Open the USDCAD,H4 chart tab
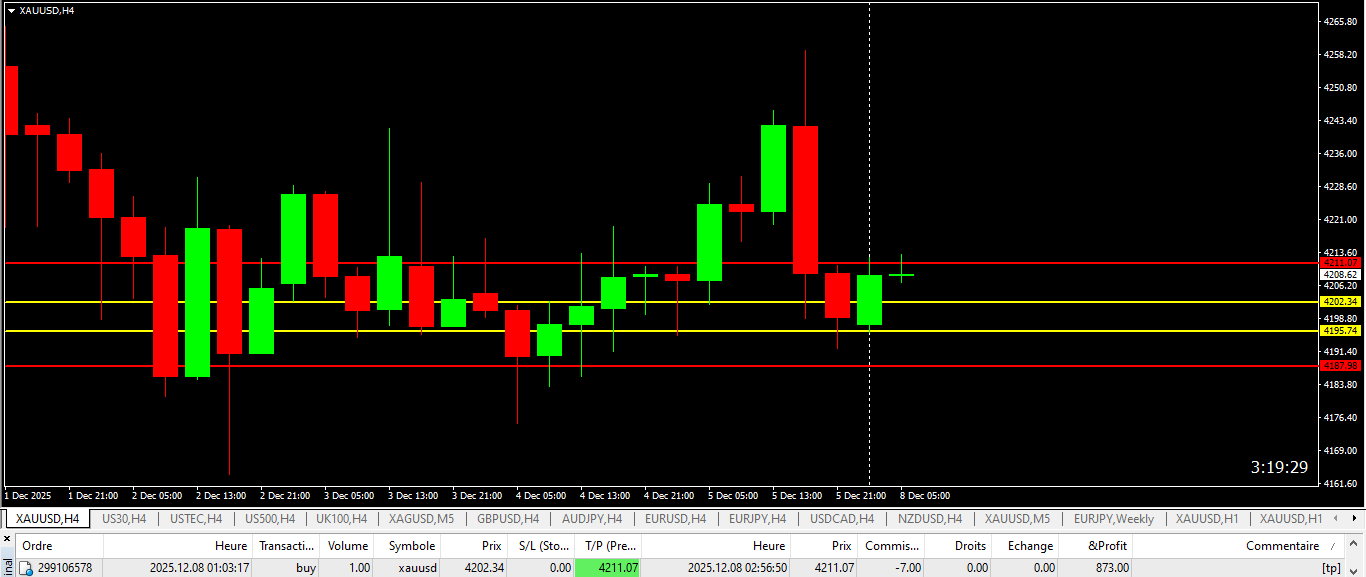 click(842, 519)
